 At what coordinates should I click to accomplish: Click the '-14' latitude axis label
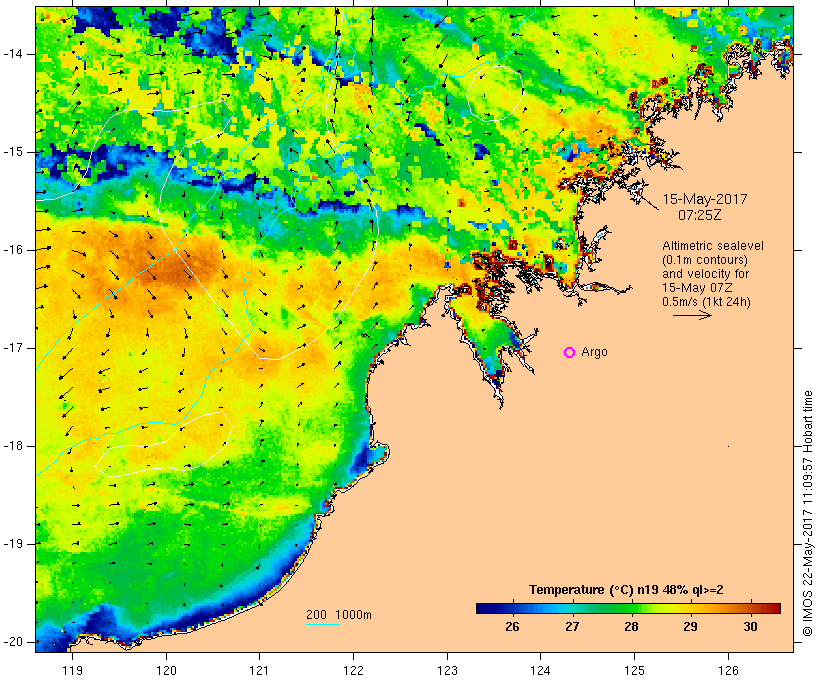(13, 54)
